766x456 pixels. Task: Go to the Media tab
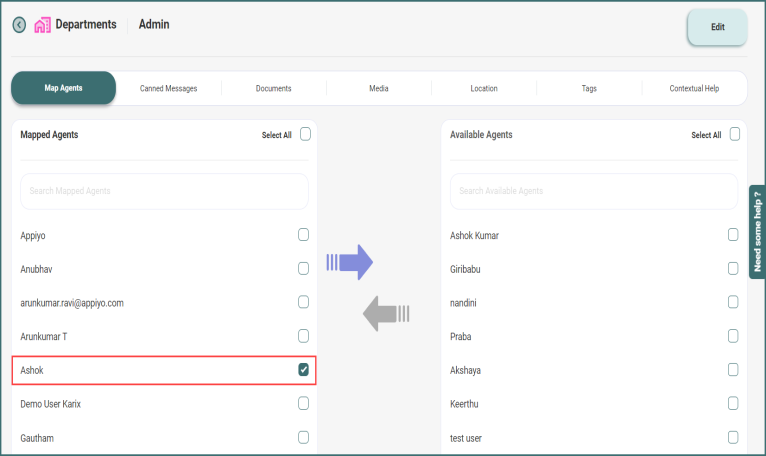click(378, 88)
